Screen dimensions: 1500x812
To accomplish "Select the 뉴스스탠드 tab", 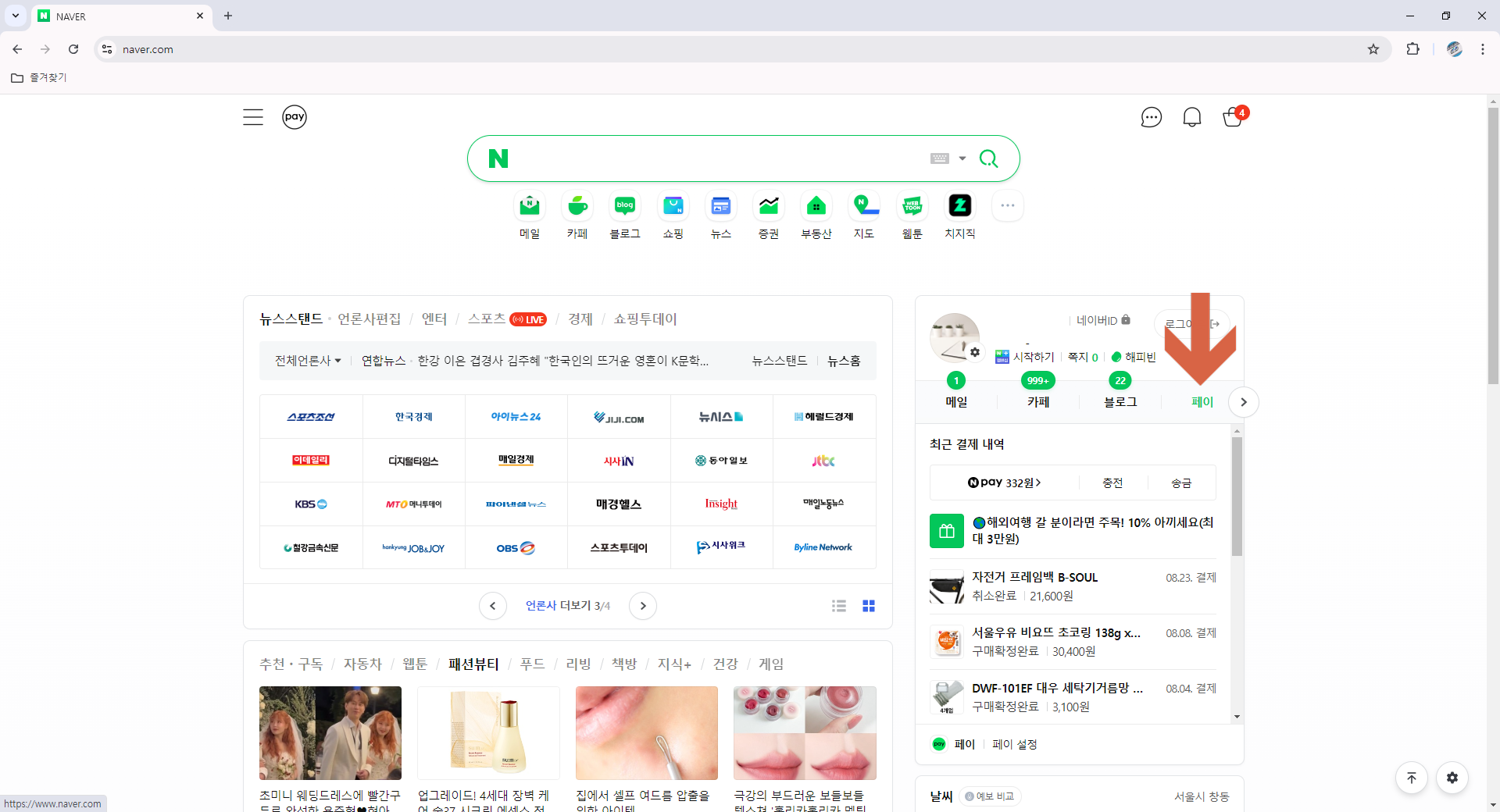I will pos(291,319).
